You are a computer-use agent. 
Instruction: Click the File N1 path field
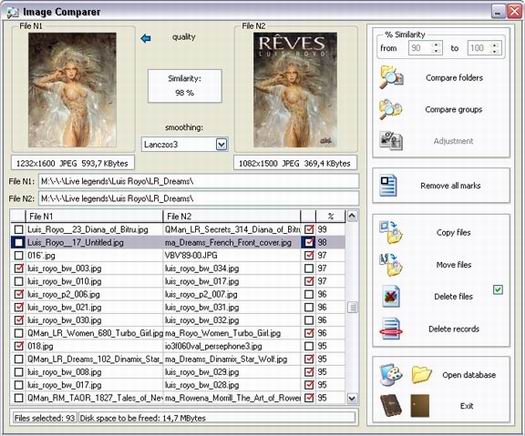pos(199,181)
